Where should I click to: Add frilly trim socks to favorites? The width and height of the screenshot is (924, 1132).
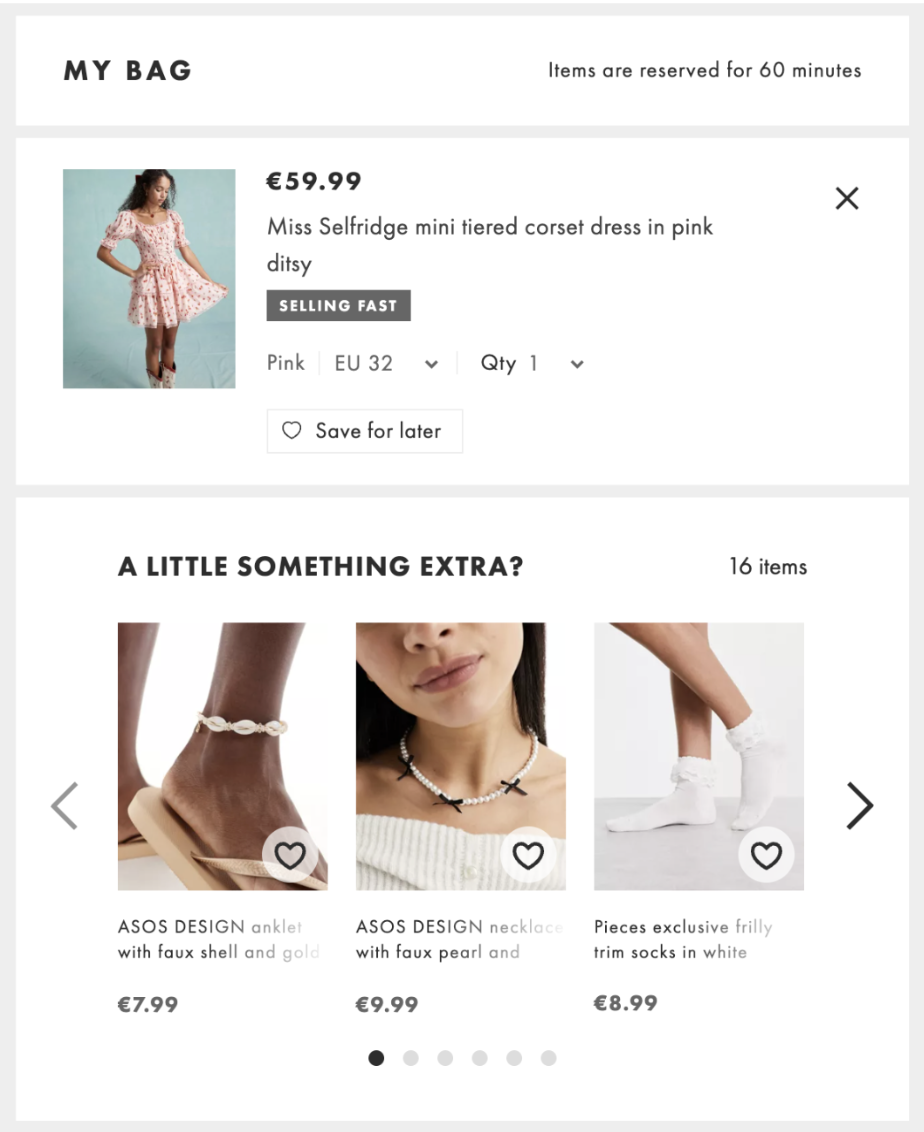point(765,857)
